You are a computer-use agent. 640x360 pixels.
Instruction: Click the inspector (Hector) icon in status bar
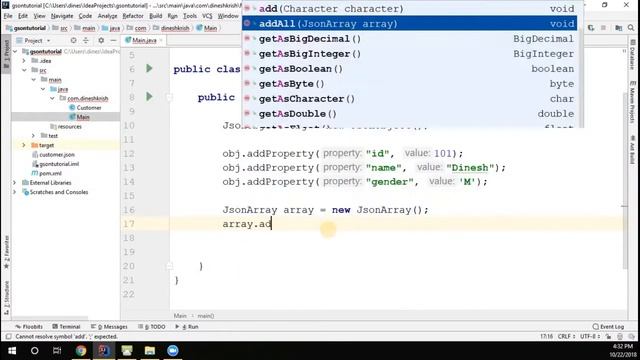[x=620, y=337]
